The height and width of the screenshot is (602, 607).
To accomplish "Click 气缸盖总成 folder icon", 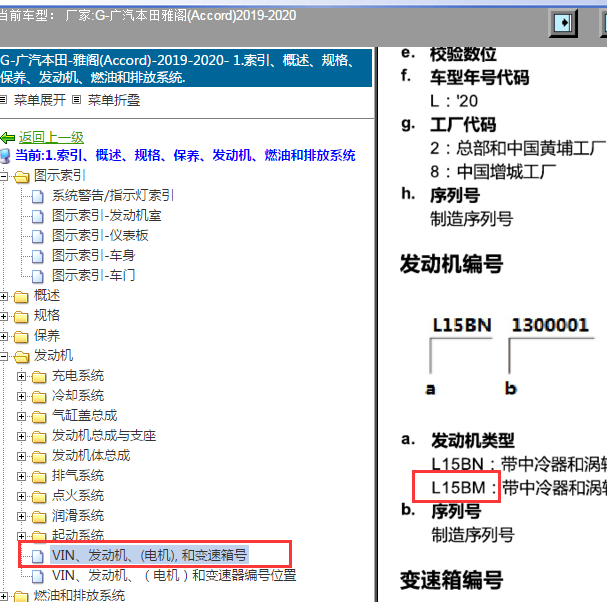I will pyautogui.click(x=39, y=417).
